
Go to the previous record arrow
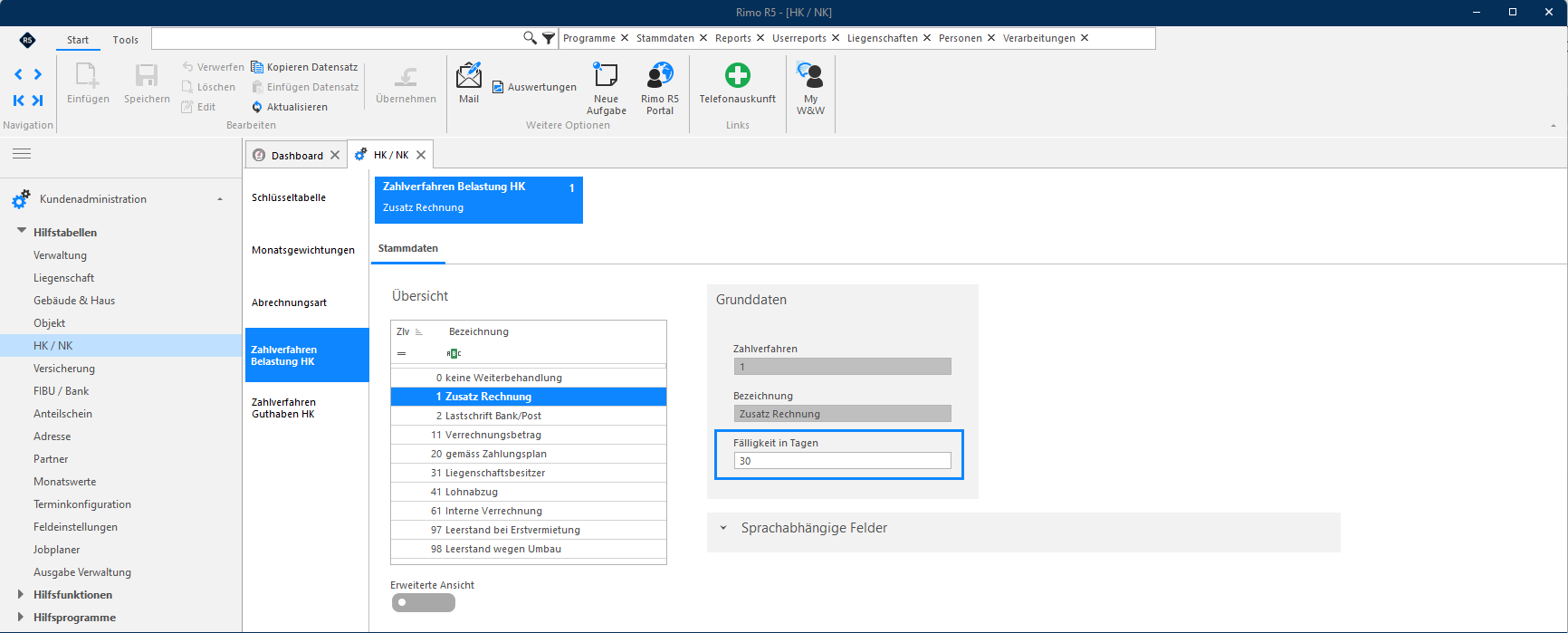(x=18, y=74)
